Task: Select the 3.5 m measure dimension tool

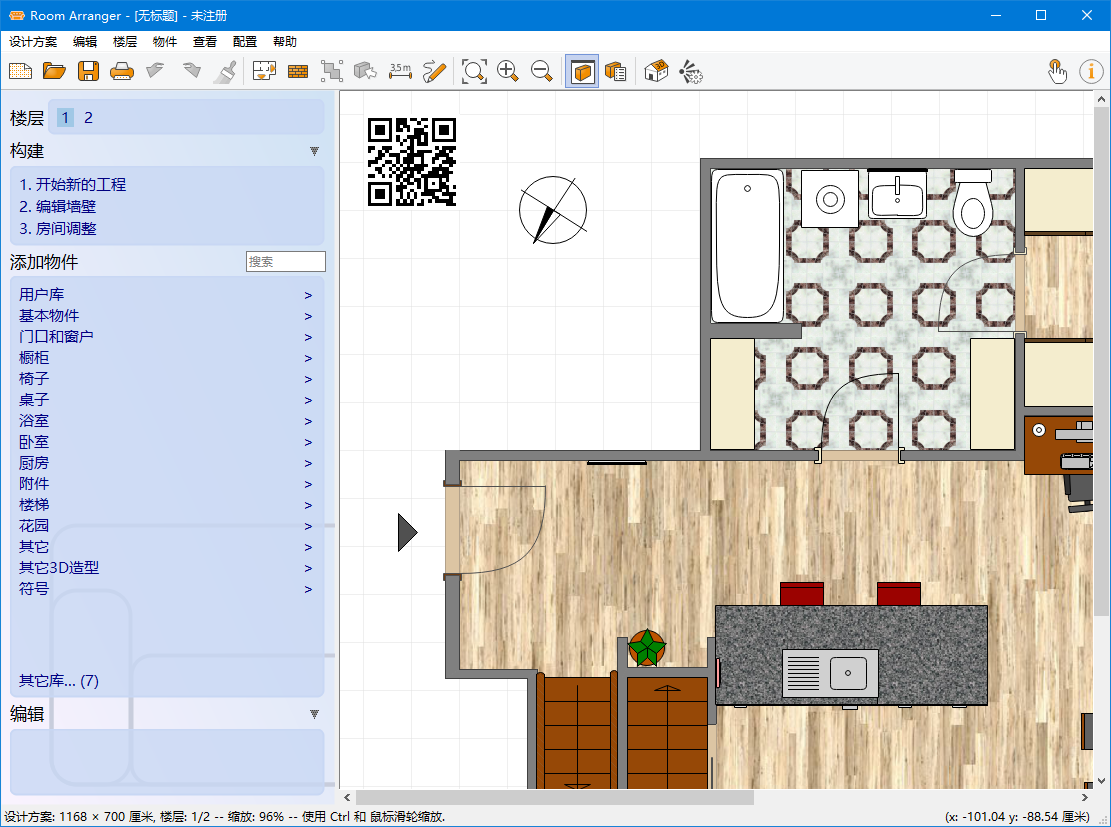Action: coord(400,71)
